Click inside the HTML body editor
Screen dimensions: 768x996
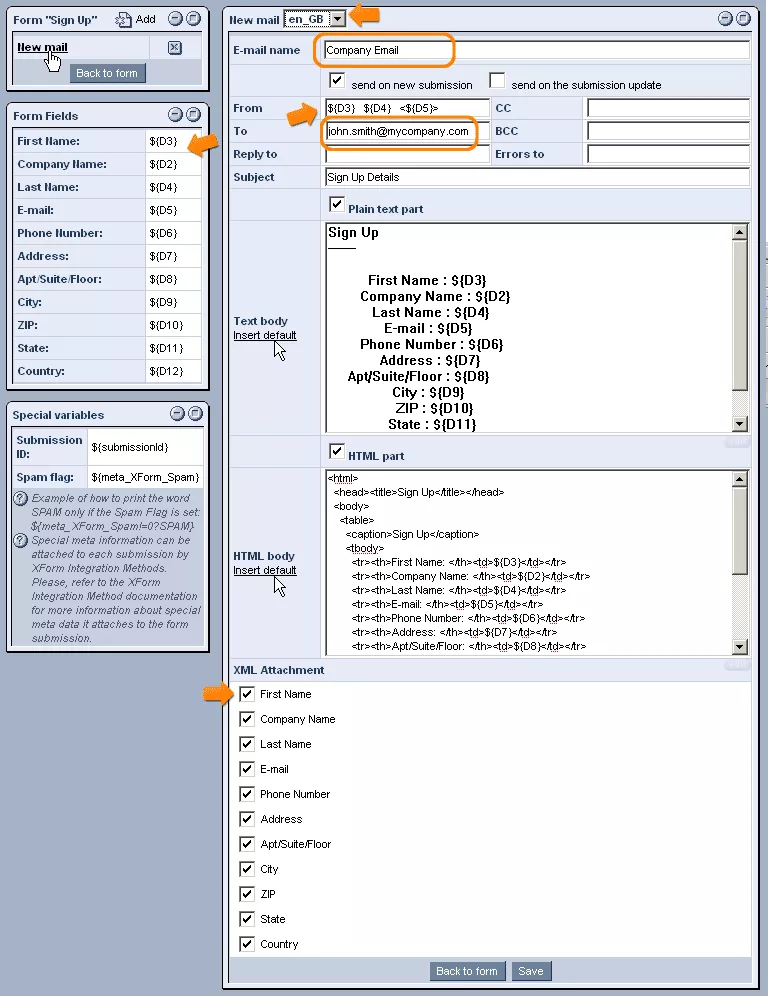(x=529, y=563)
